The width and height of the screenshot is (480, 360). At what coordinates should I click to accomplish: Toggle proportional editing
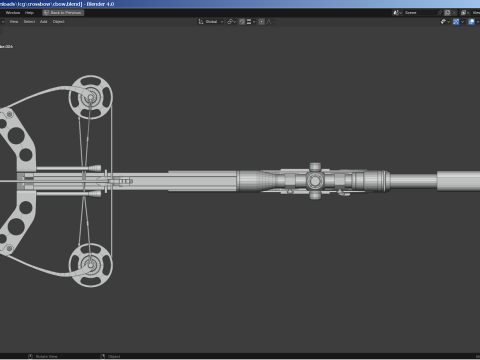[x=262, y=22]
